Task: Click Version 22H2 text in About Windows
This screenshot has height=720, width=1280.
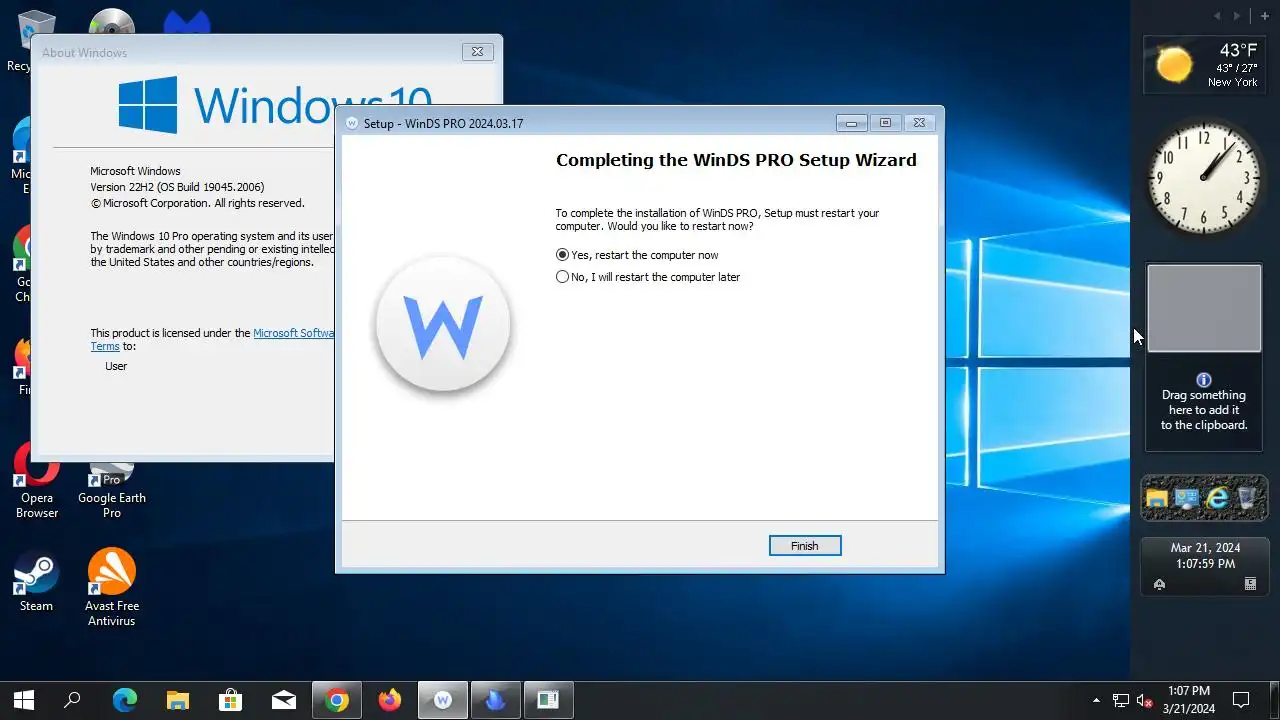Action: coord(177,187)
